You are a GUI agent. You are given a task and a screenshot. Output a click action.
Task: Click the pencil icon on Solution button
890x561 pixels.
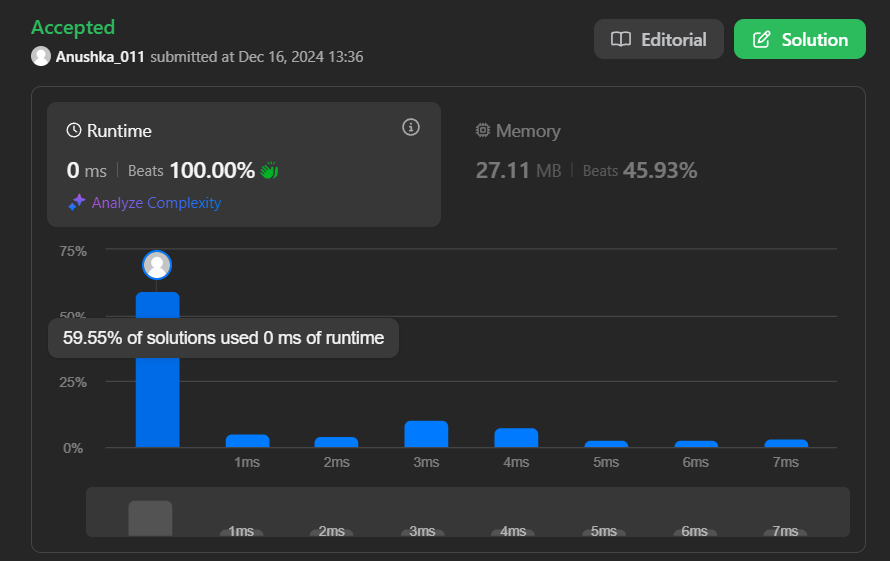coord(761,40)
